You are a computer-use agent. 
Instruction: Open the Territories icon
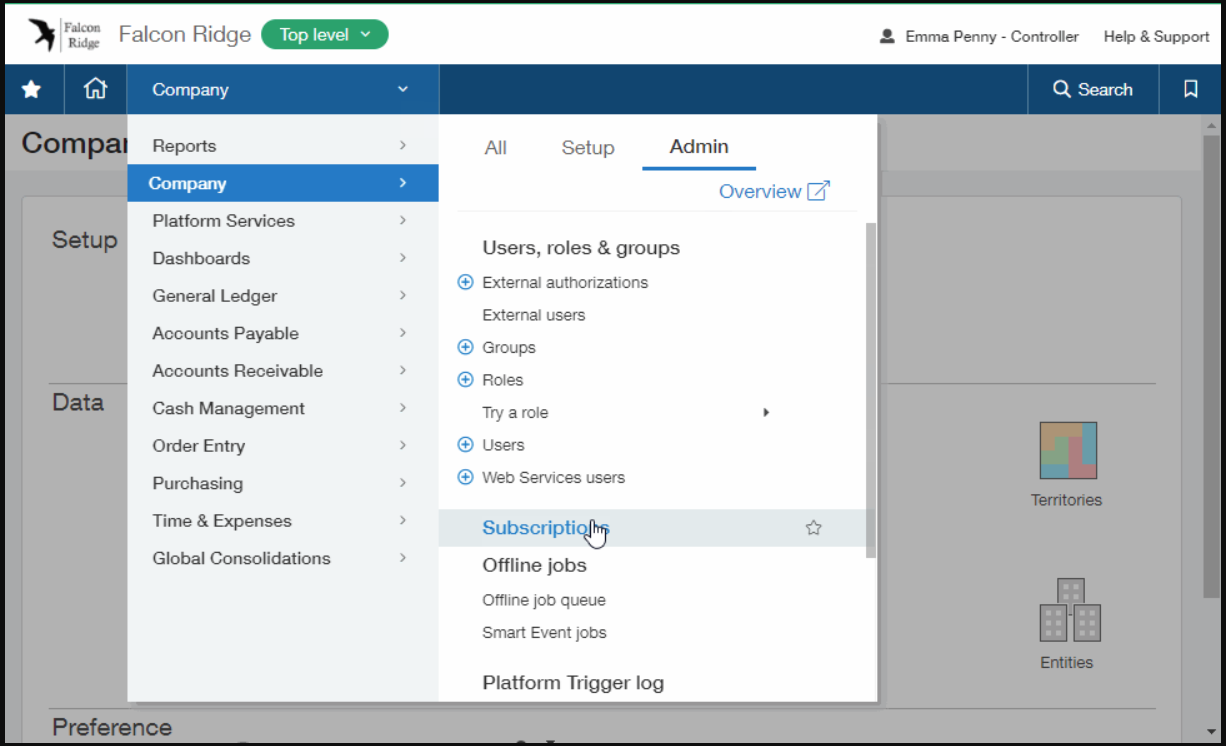click(1066, 450)
